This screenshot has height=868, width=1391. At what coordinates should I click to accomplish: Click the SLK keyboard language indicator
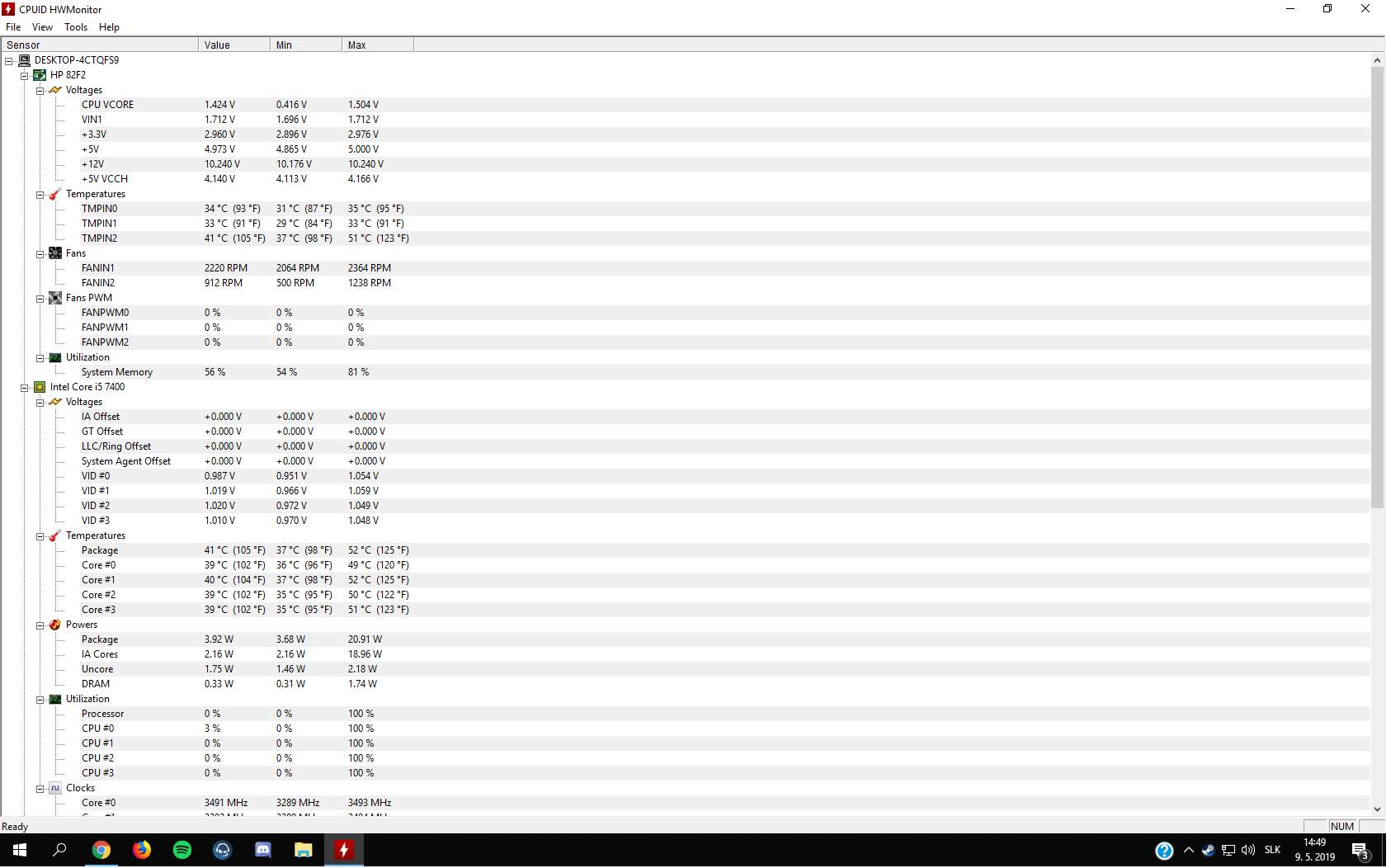point(1273,850)
